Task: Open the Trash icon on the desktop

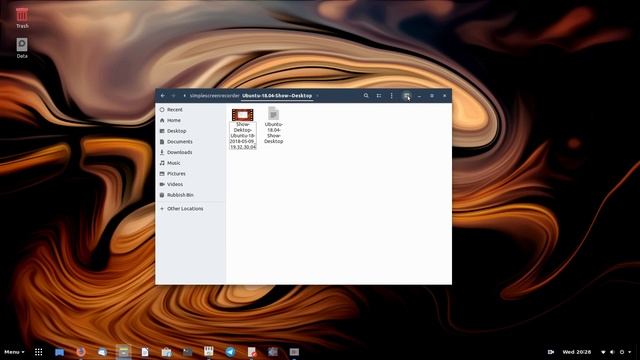Action: coord(22,18)
